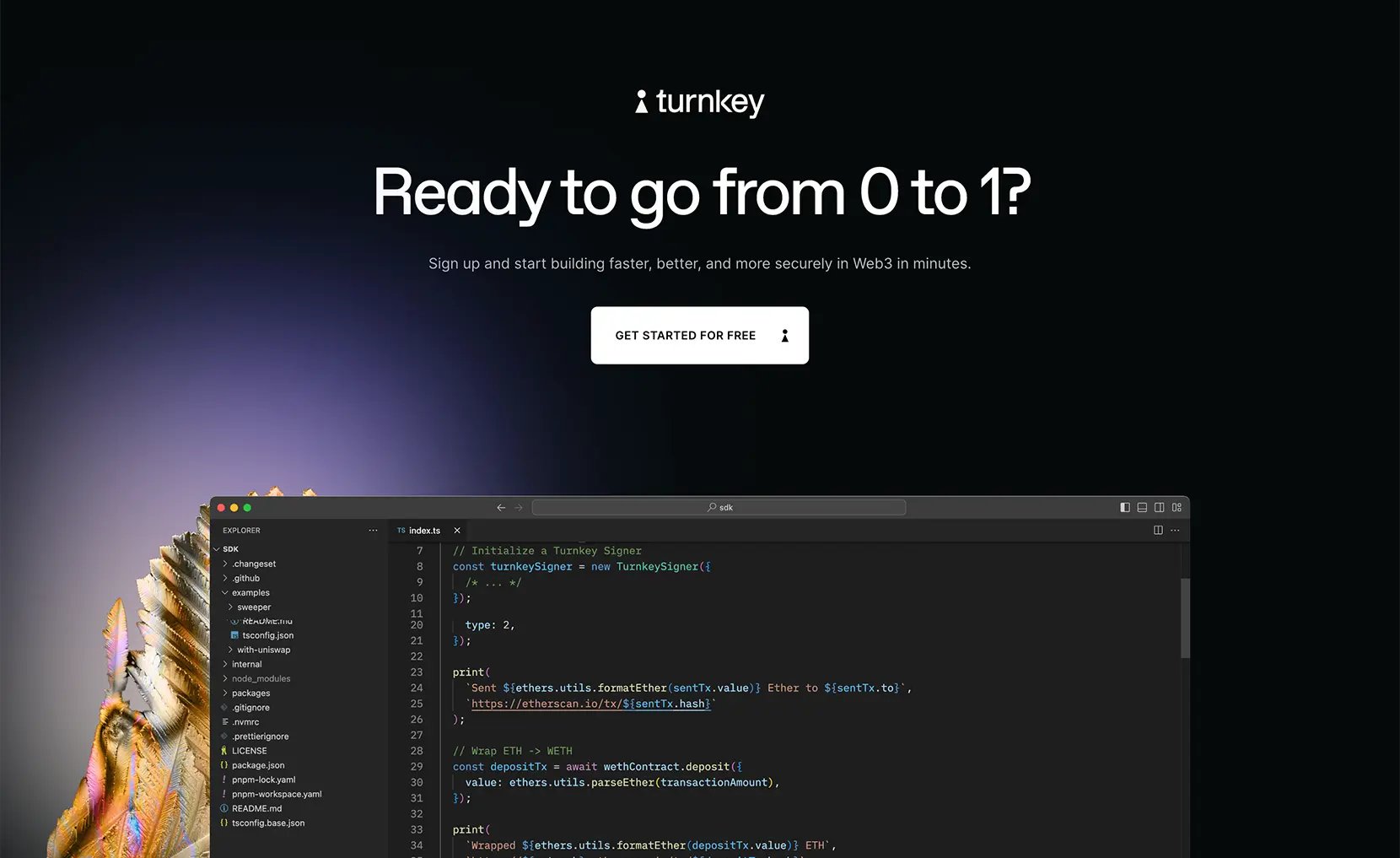
Task: Open the customize layout icon
Action: tap(1177, 507)
